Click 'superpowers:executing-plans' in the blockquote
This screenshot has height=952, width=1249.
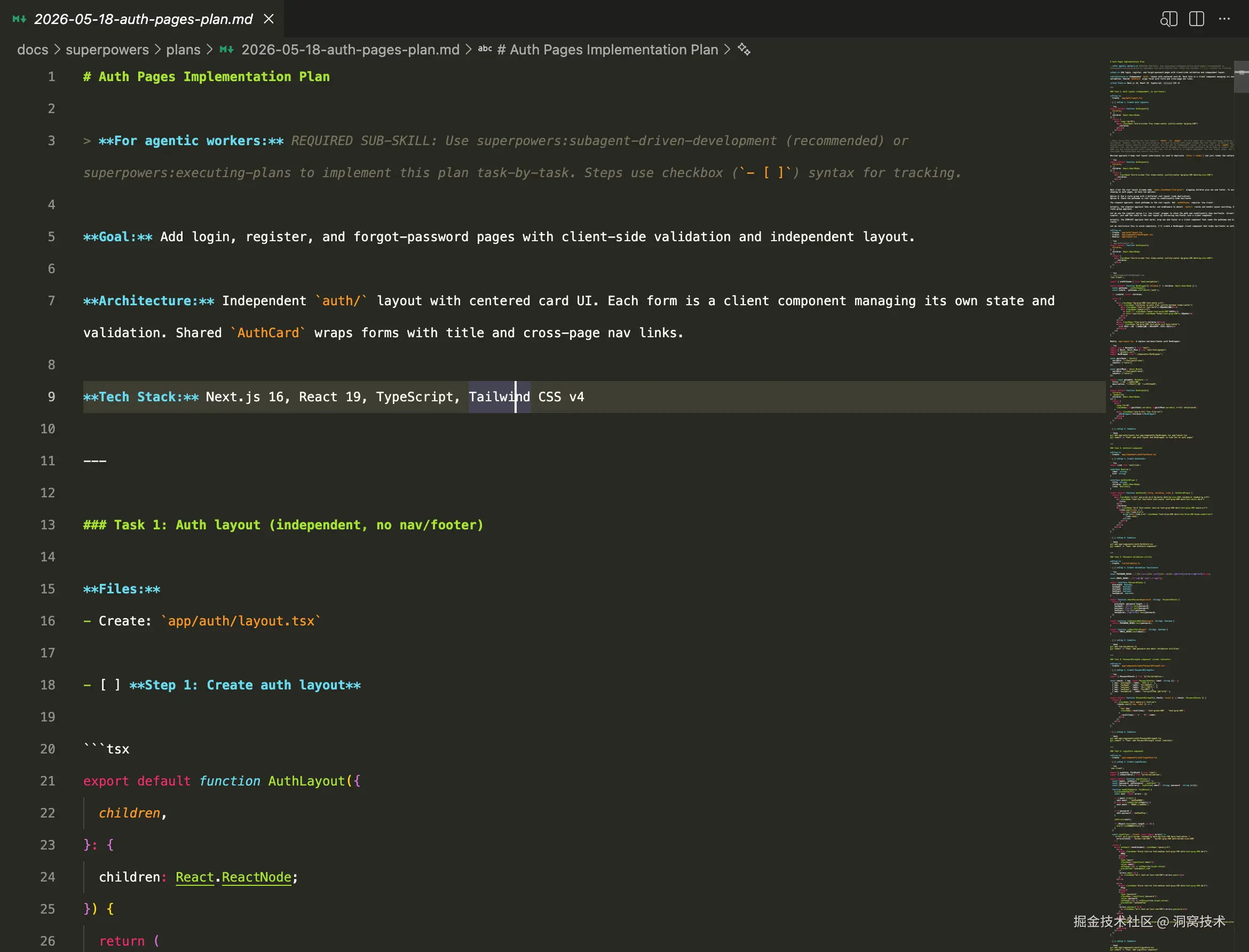tap(187, 173)
